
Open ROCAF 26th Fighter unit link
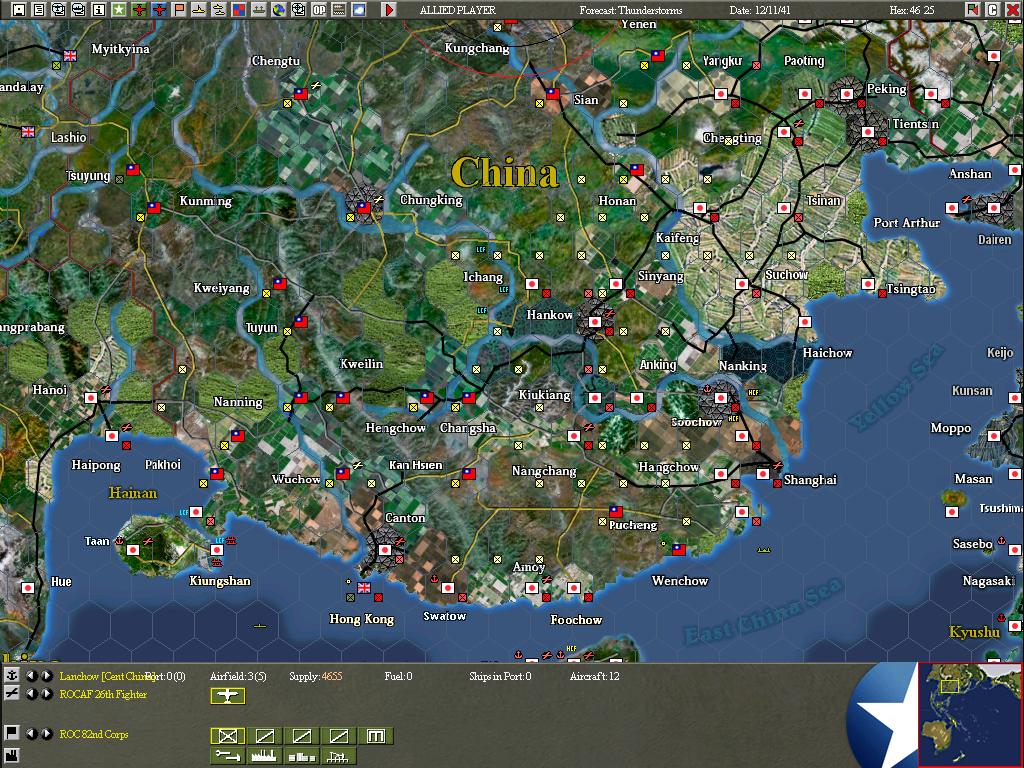point(103,694)
